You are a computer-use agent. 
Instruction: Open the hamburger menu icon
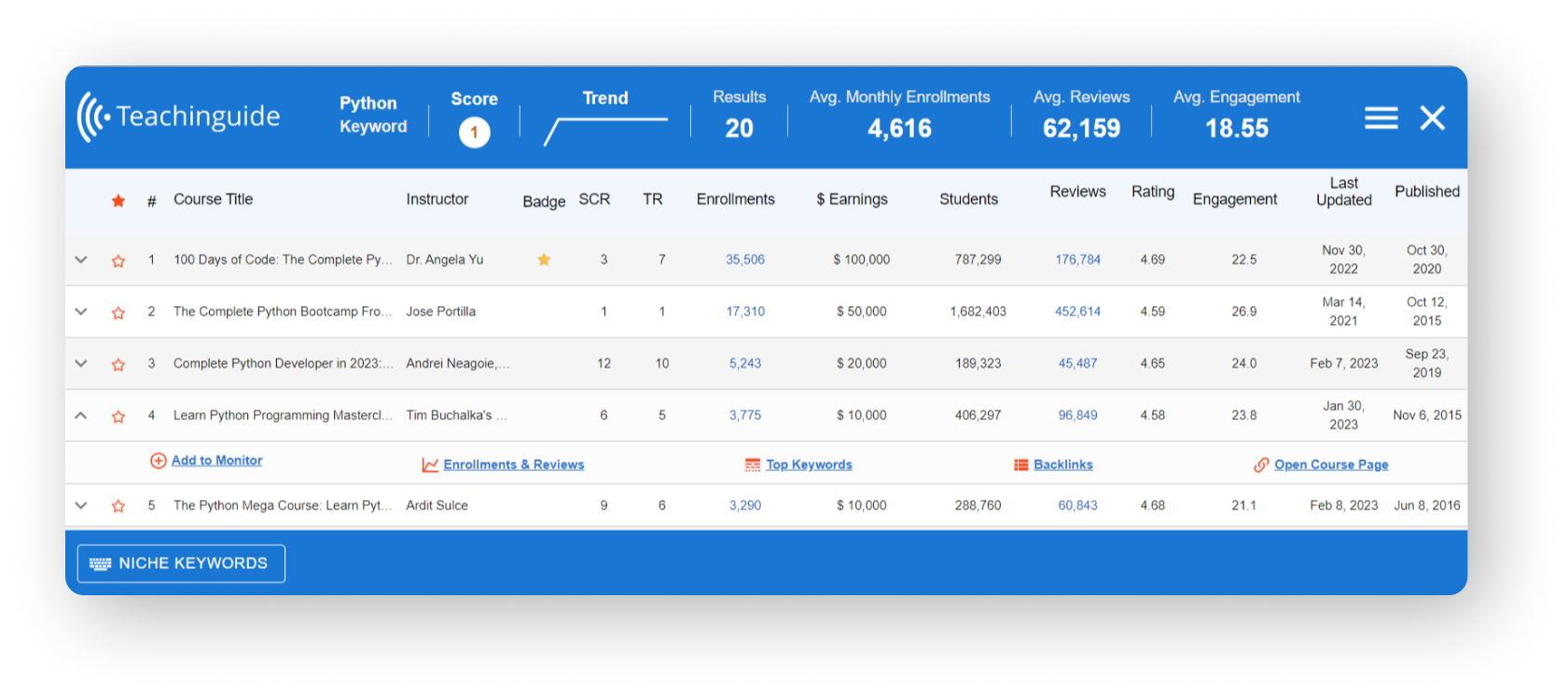[x=1381, y=118]
